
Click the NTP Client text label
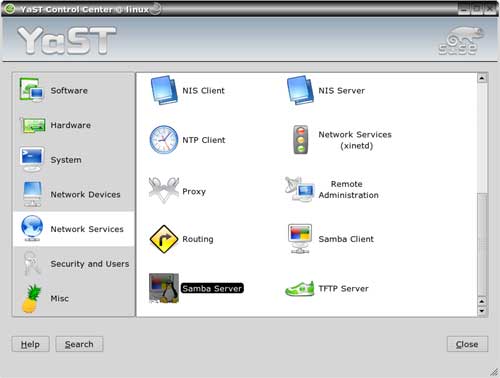click(x=204, y=140)
